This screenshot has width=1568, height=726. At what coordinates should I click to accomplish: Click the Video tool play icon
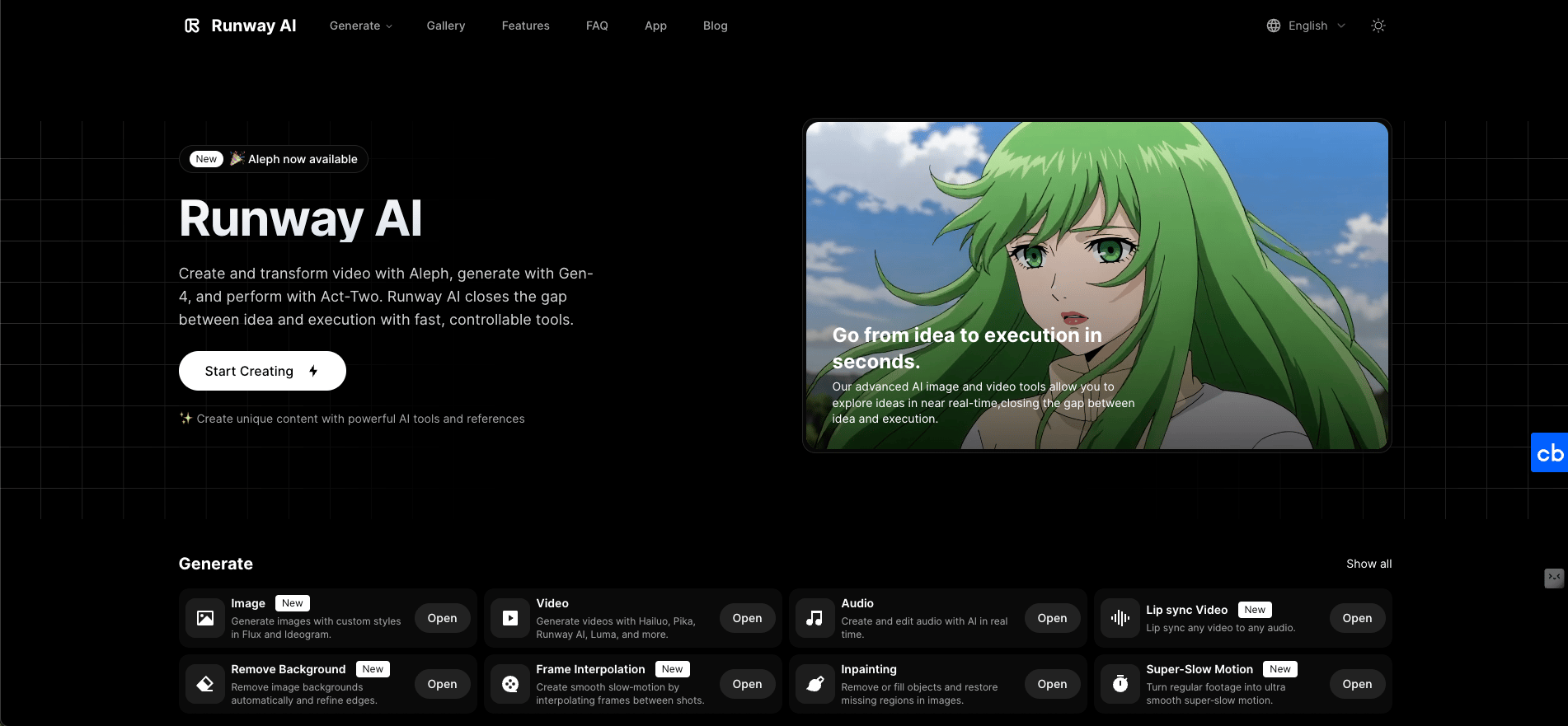point(510,618)
